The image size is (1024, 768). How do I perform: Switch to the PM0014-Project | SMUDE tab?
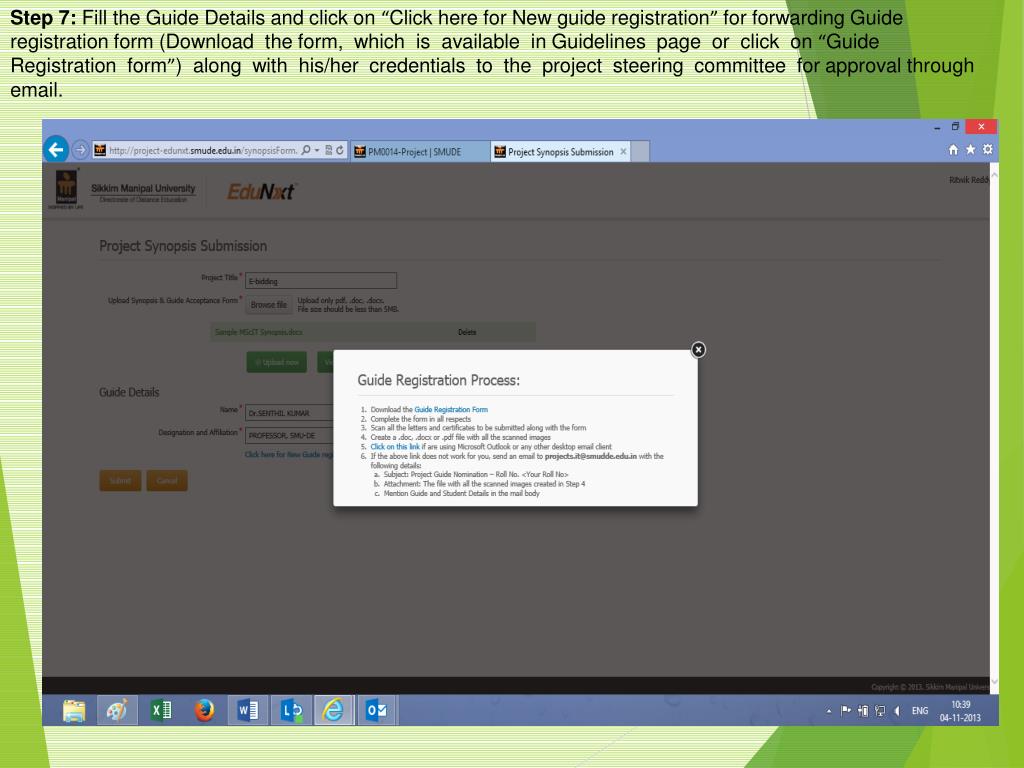(419, 152)
